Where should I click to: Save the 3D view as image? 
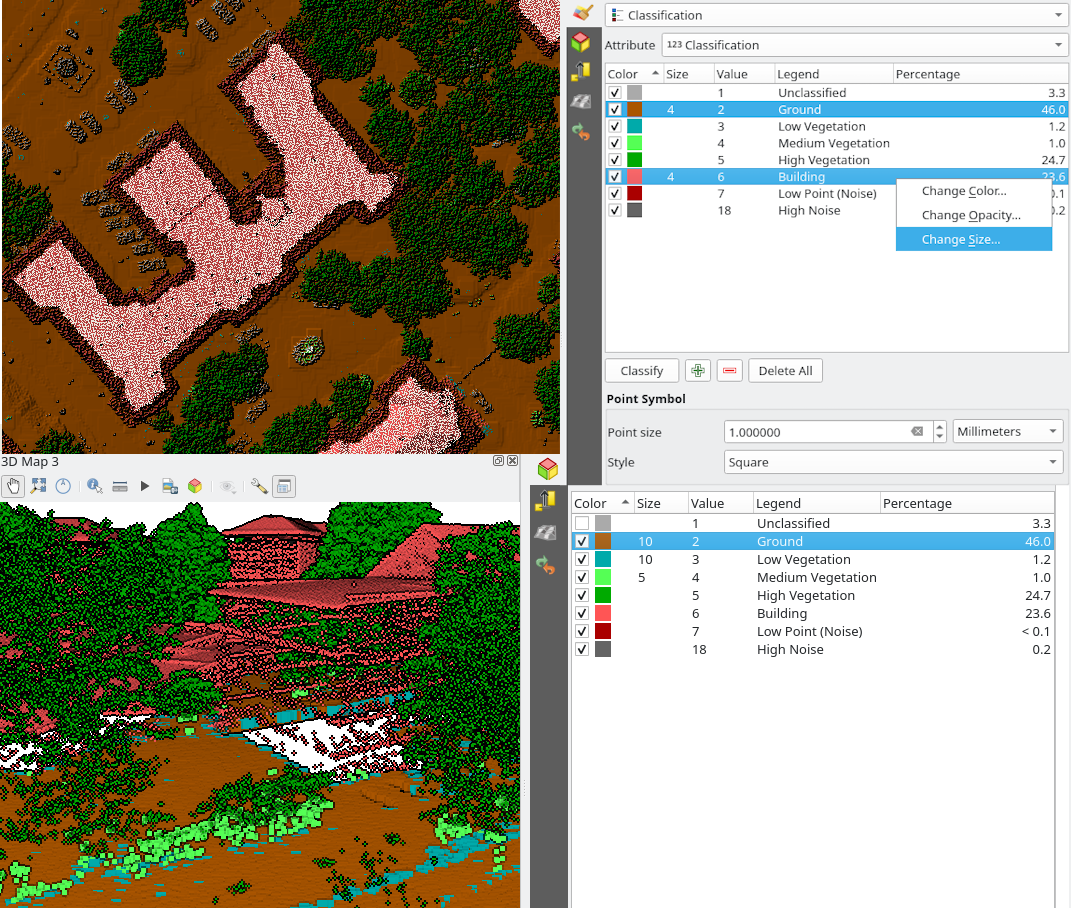pyautogui.click(x=170, y=486)
